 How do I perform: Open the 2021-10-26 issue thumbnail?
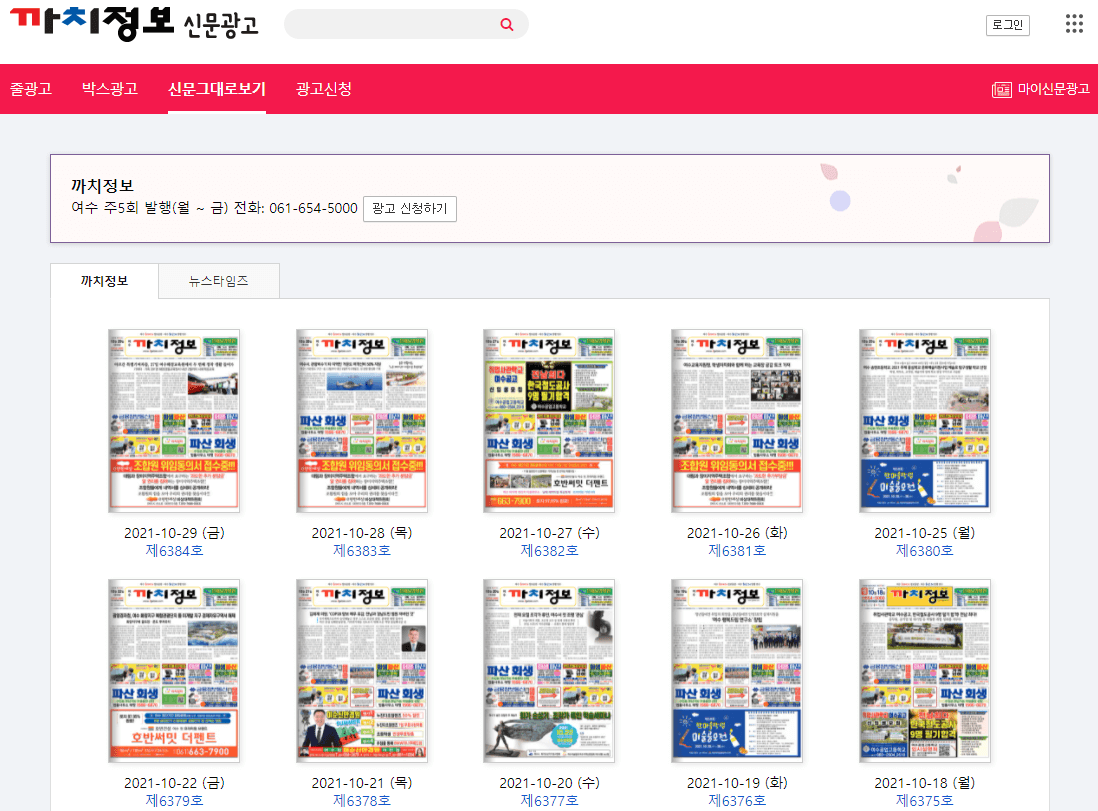click(x=737, y=421)
